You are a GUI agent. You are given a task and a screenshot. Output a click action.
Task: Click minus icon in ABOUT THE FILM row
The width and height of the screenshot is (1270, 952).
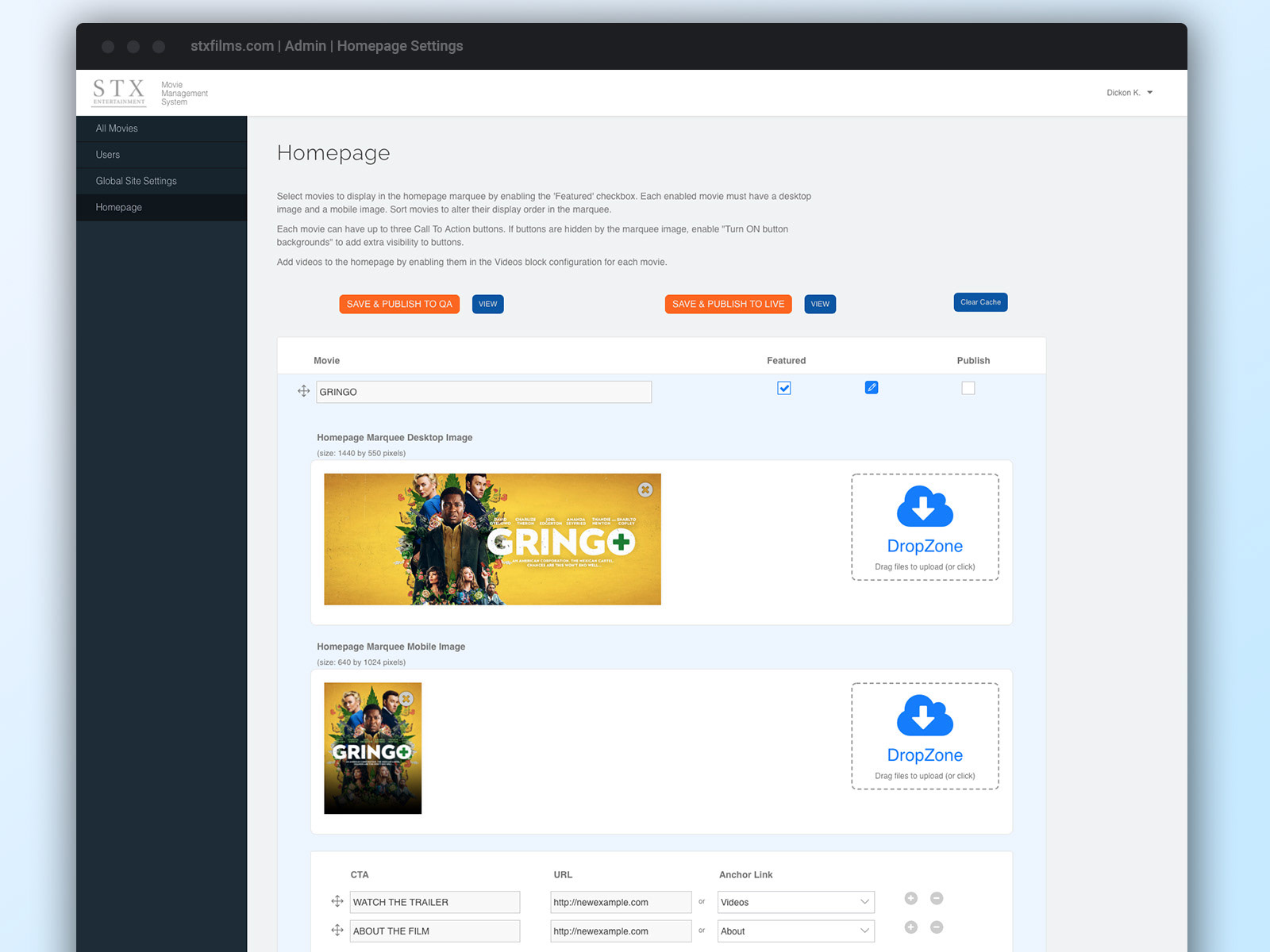tap(937, 927)
